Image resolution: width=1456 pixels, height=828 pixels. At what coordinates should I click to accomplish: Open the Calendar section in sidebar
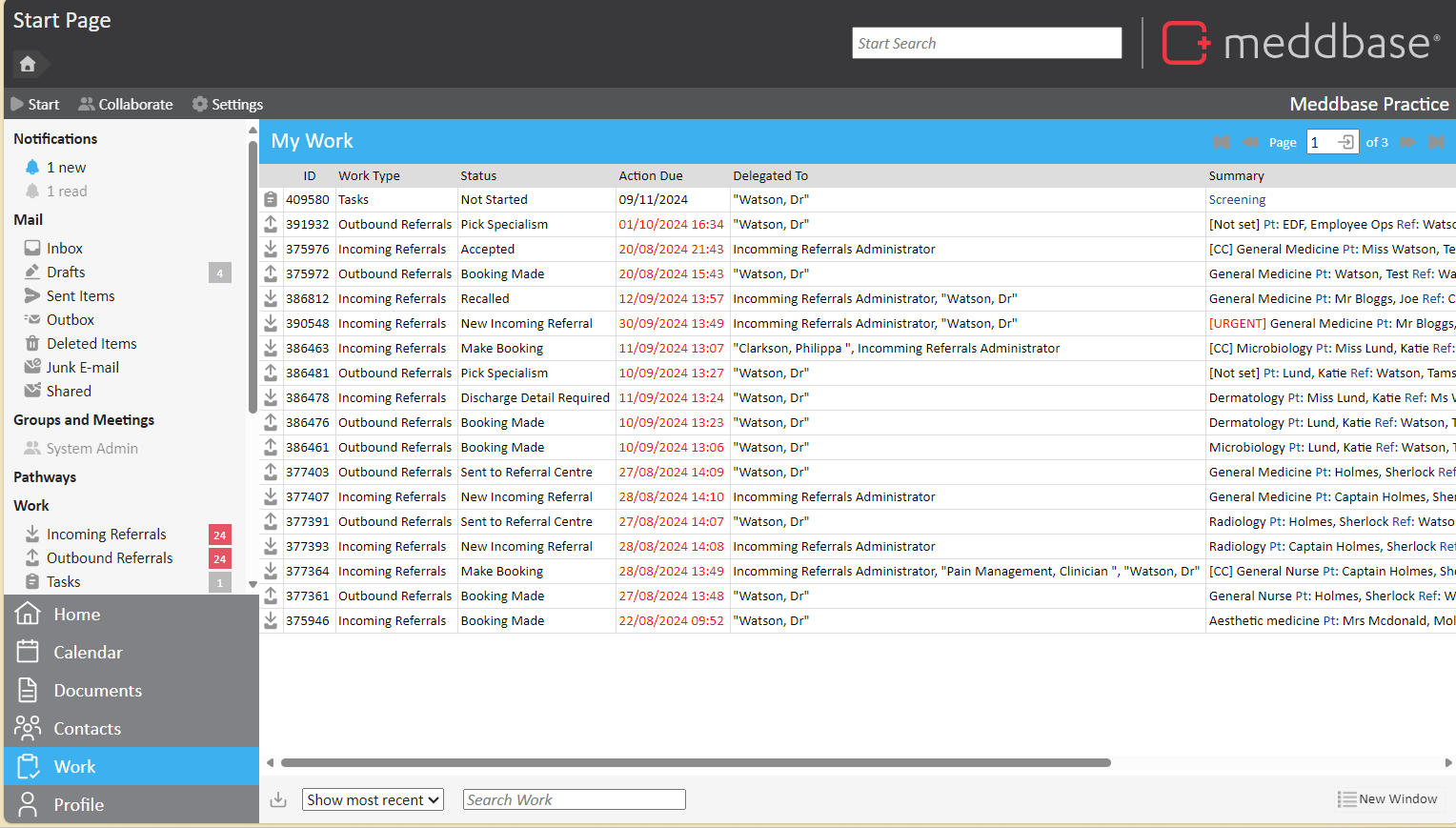tap(88, 653)
